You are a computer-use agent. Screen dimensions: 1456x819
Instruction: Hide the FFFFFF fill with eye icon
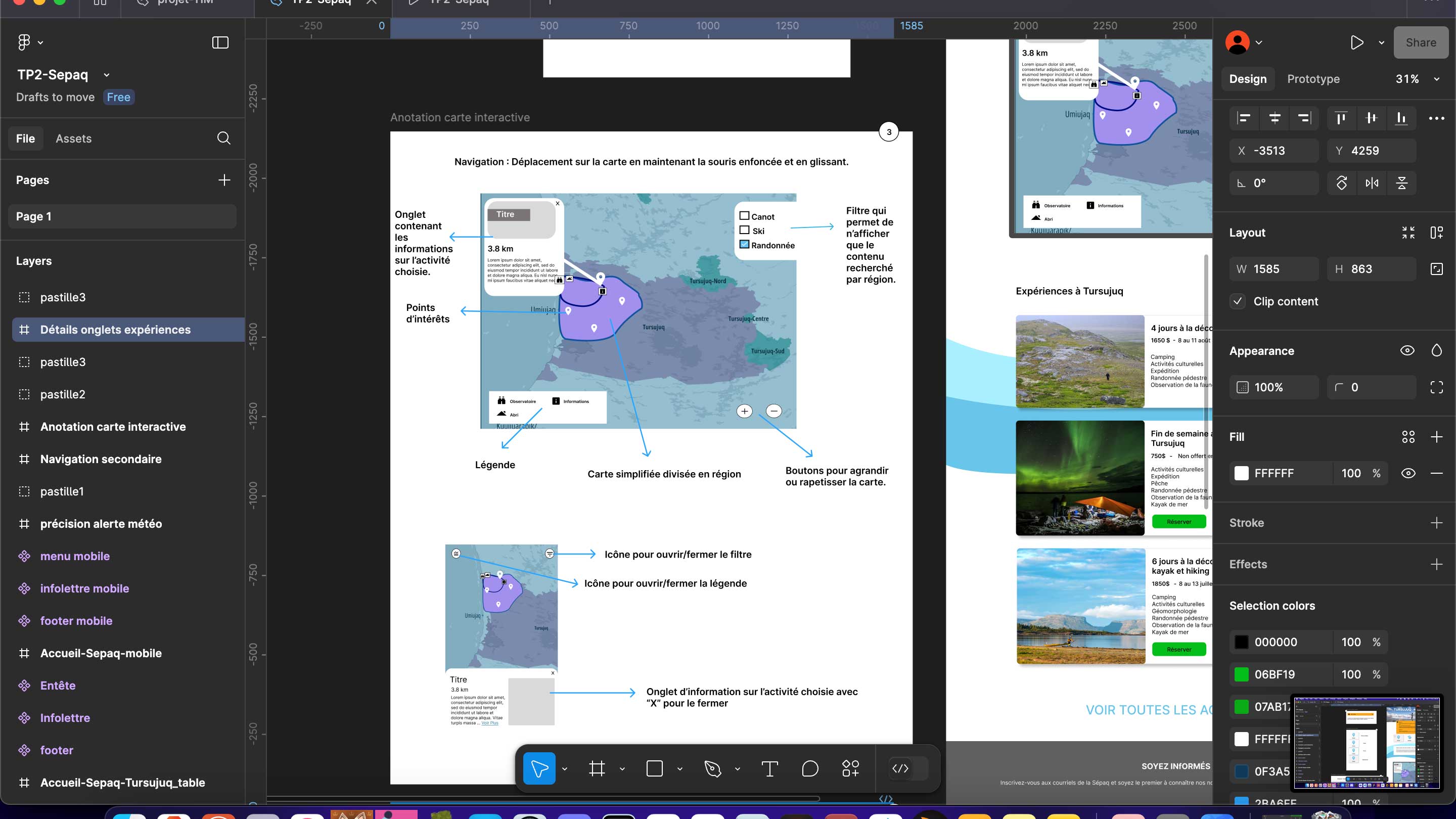[1408, 473]
